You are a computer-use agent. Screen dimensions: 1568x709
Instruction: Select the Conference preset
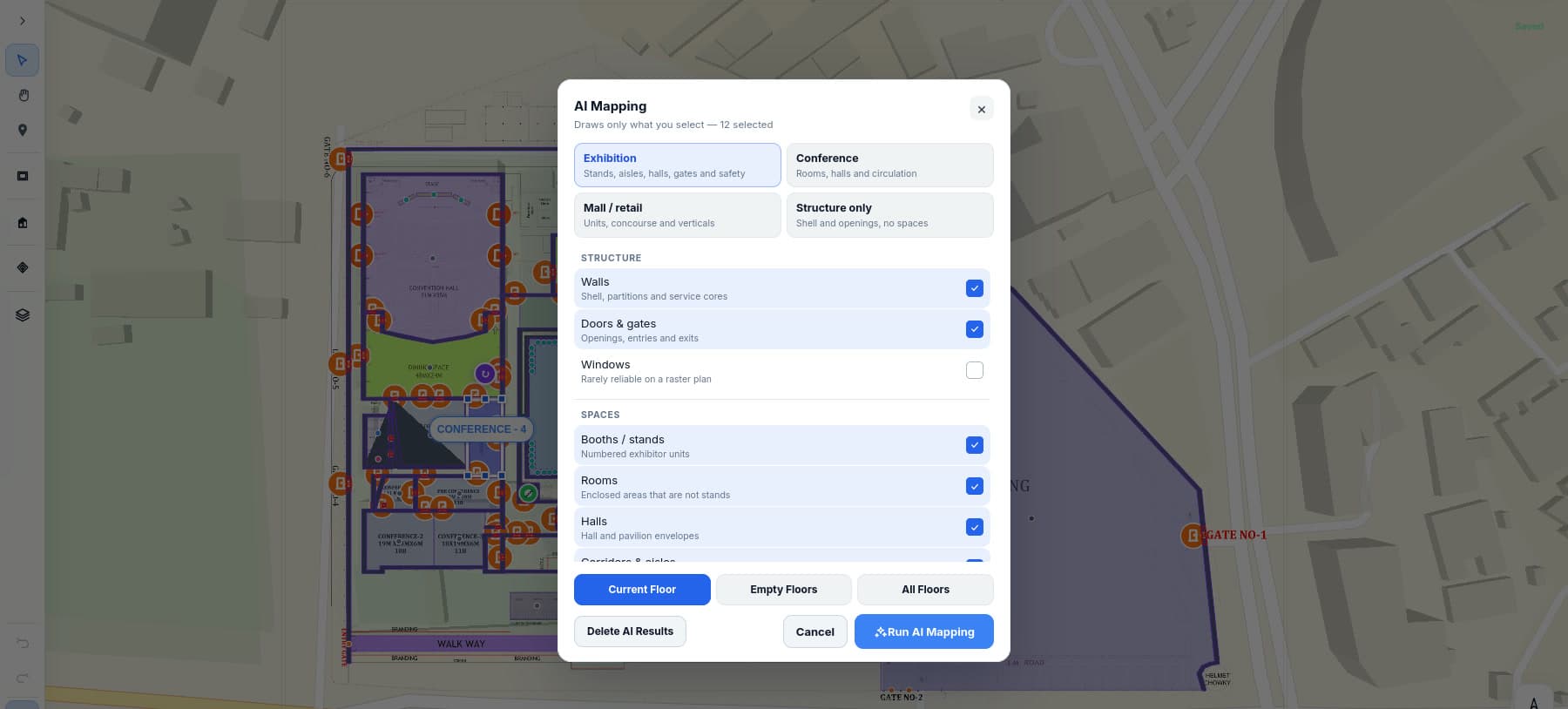point(890,165)
